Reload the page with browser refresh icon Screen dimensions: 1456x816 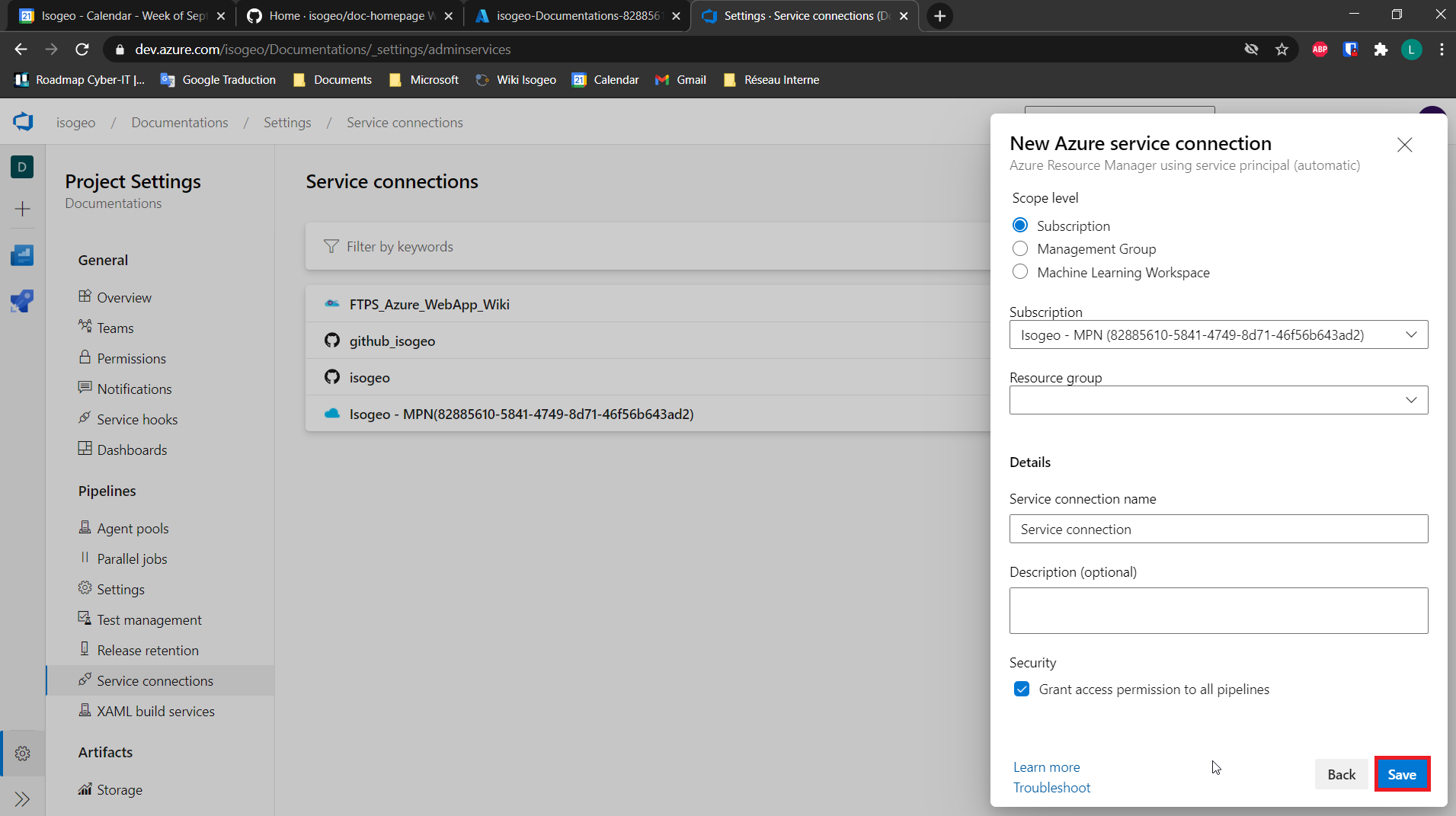[82, 50]
